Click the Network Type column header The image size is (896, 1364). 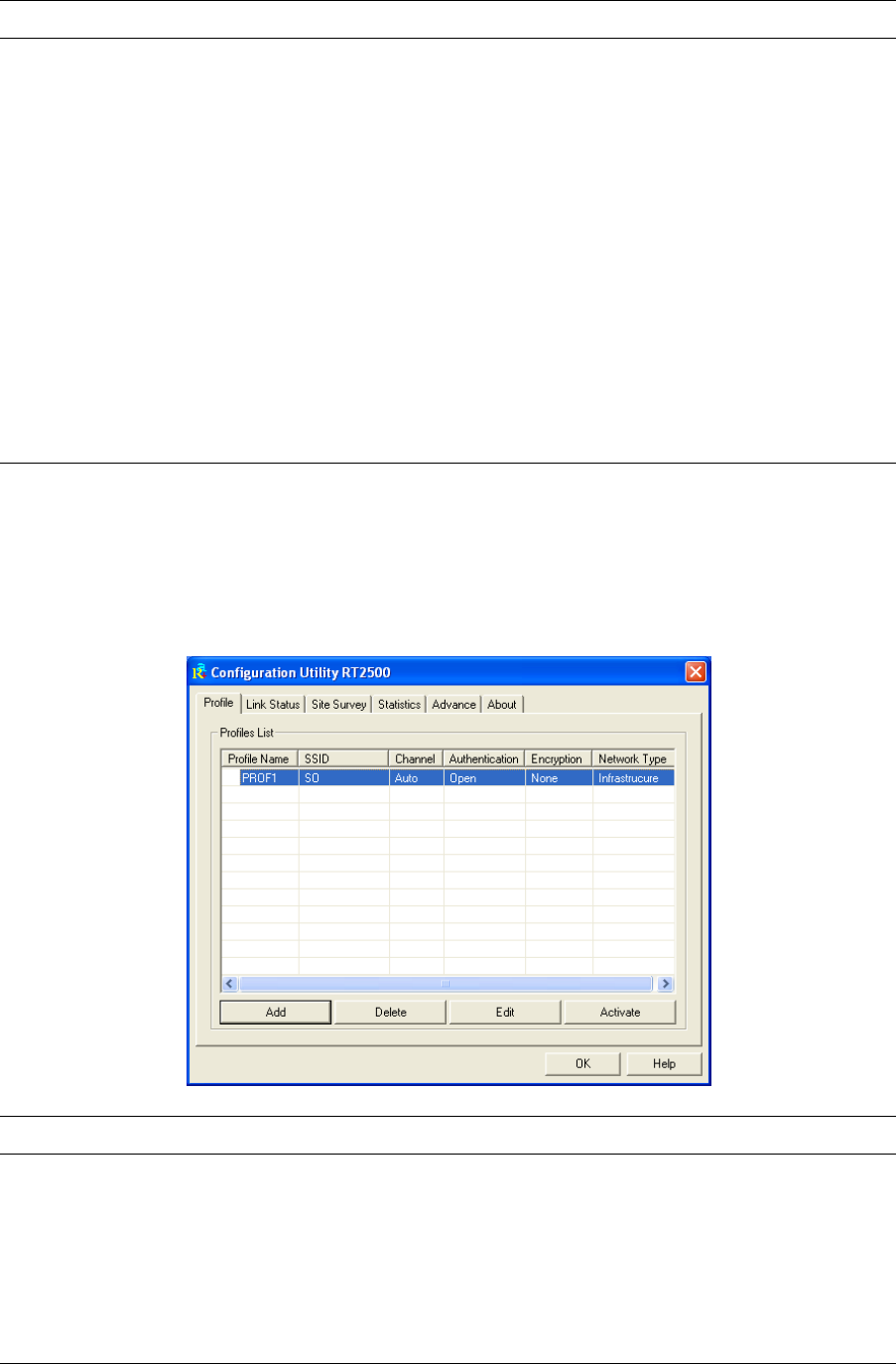click(633, 758)
